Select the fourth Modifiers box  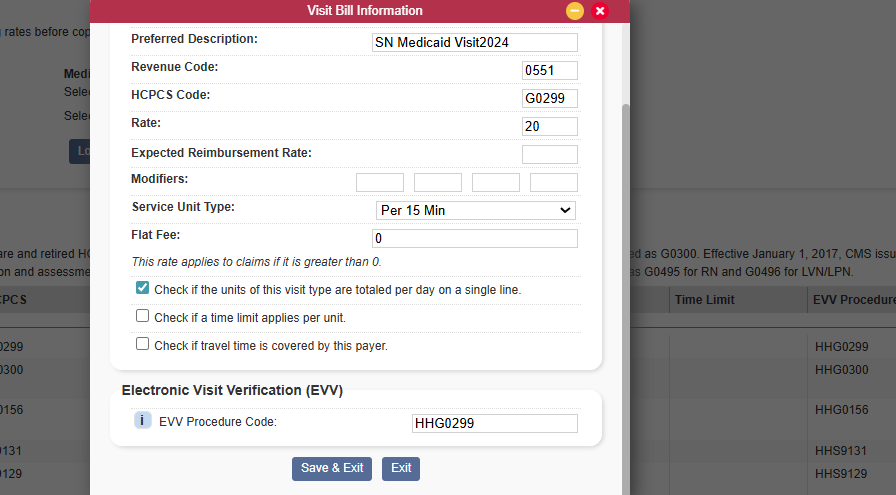[x=554, y=182]
